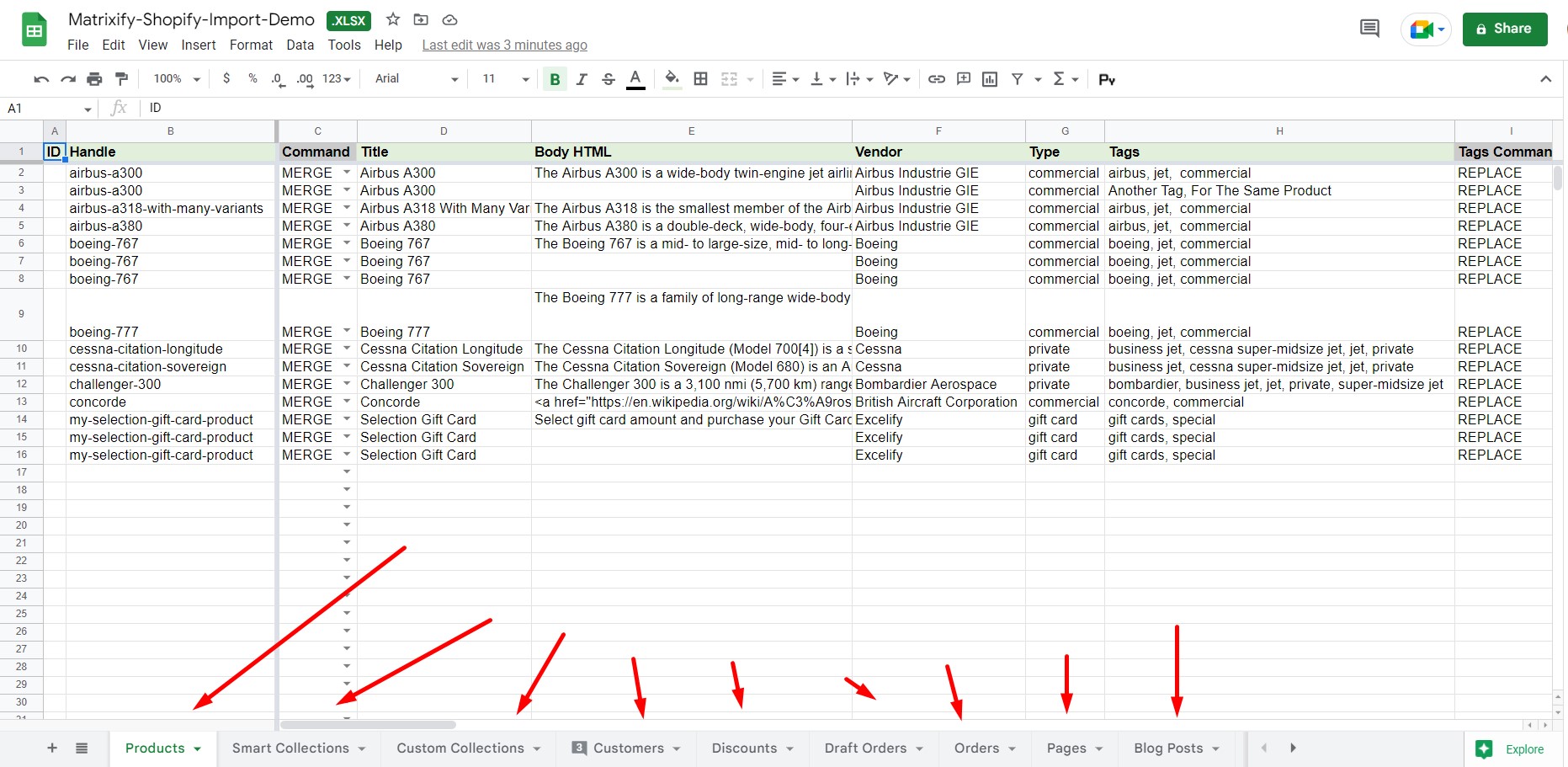Star the document
1568x767 pixels.
pos(393,19)
